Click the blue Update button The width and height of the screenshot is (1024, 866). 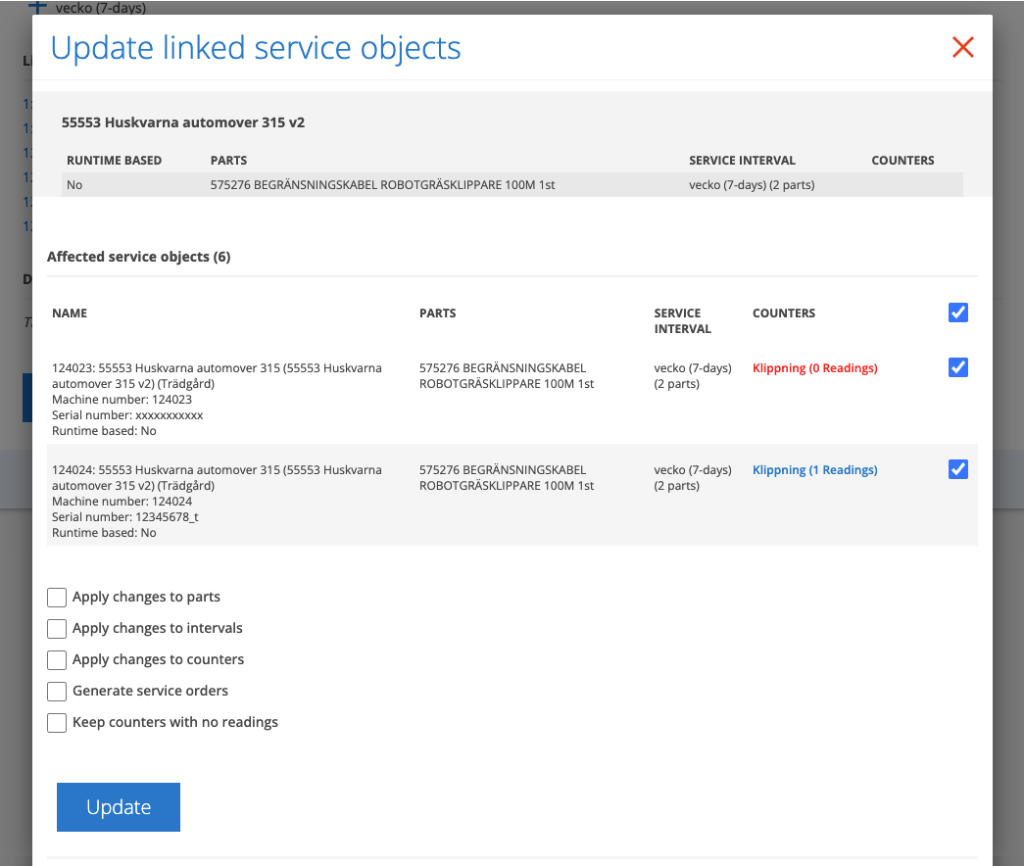pyautogui.click(x=118, y=807)
